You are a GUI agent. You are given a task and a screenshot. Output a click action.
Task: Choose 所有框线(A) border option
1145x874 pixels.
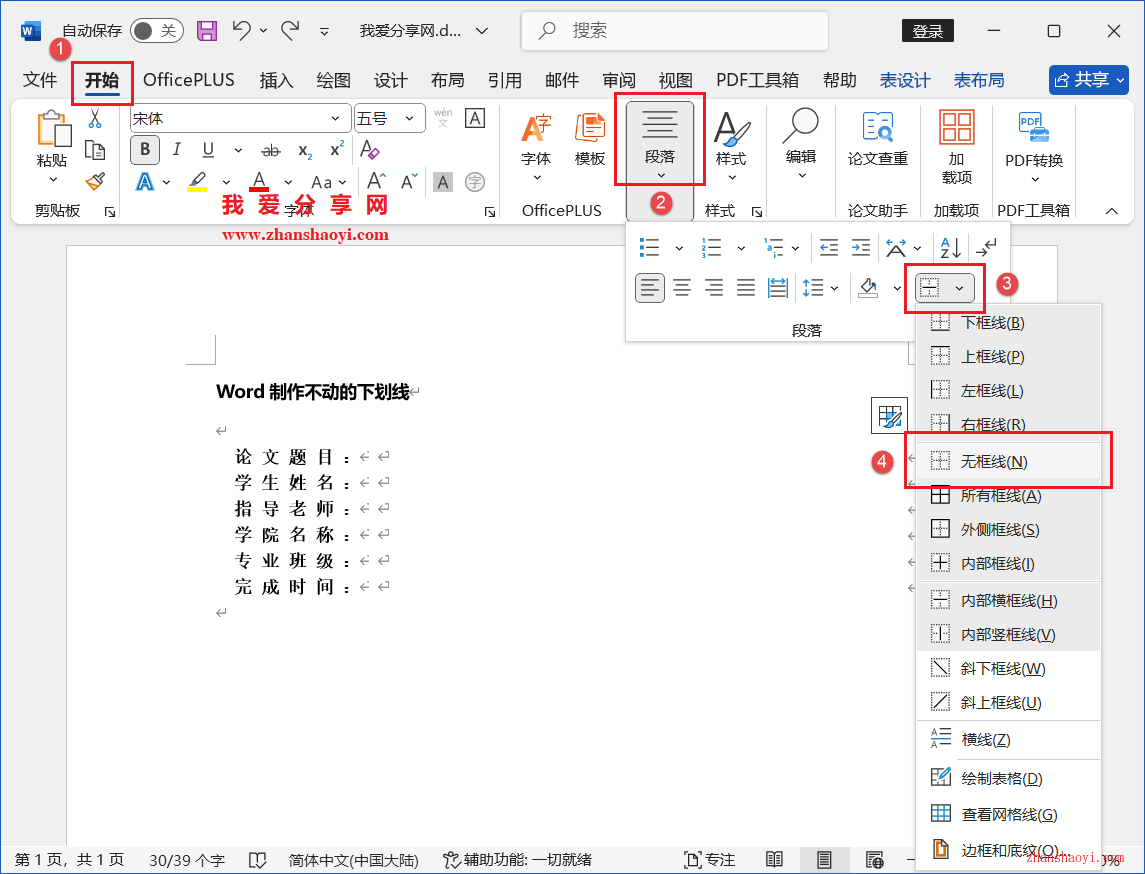(x=1008, y=496)
